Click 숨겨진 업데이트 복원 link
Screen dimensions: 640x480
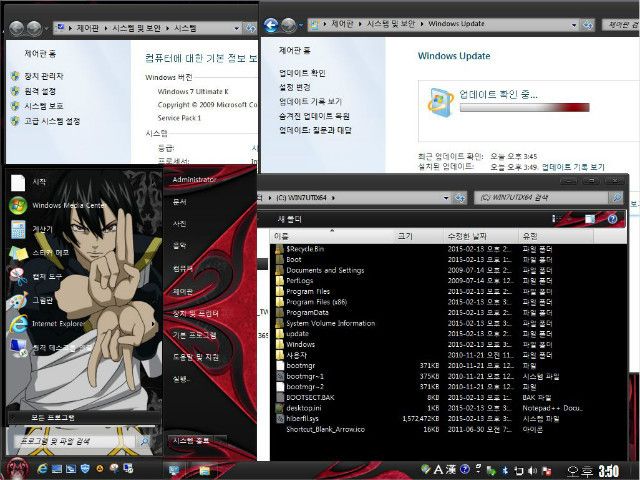click(x=314, y=116)
